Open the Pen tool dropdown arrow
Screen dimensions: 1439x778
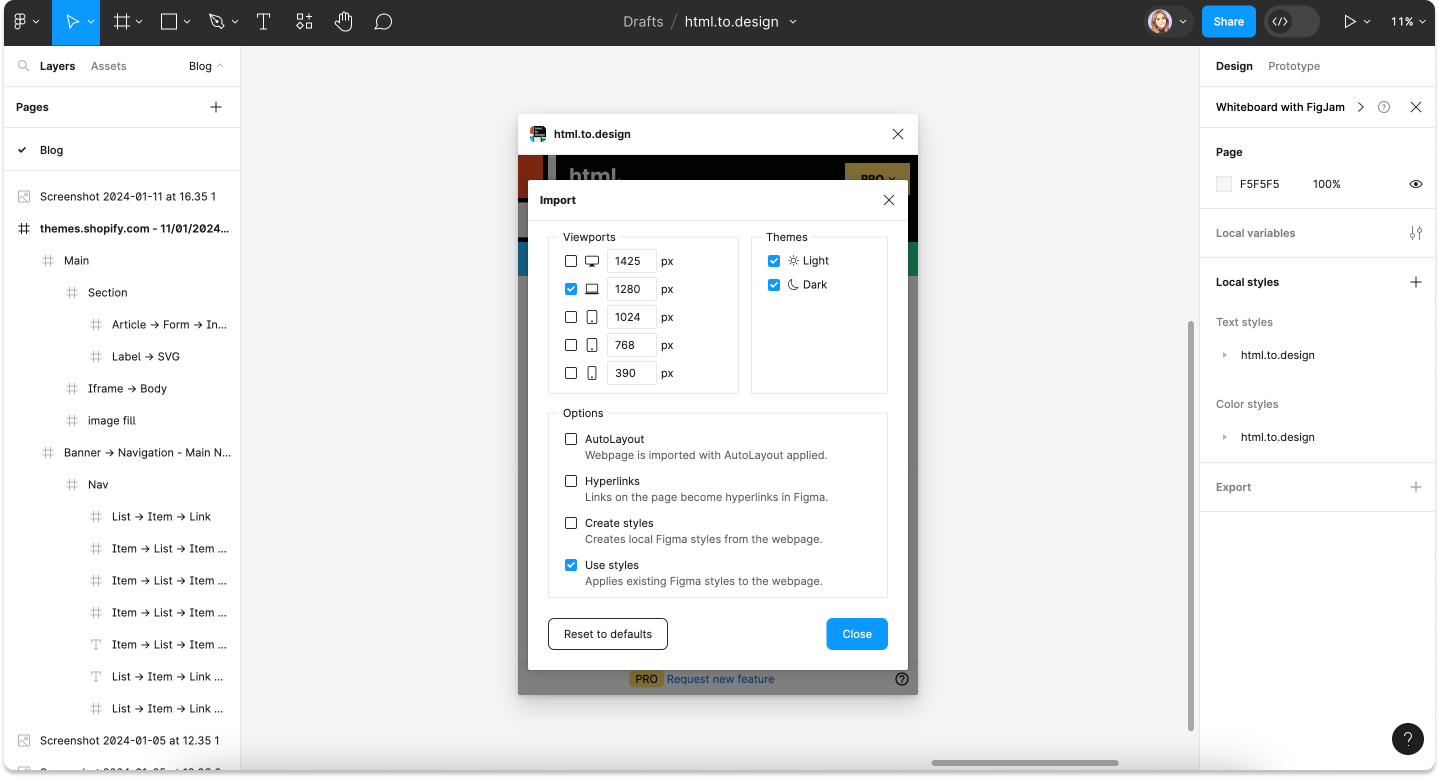click(235, 22)
